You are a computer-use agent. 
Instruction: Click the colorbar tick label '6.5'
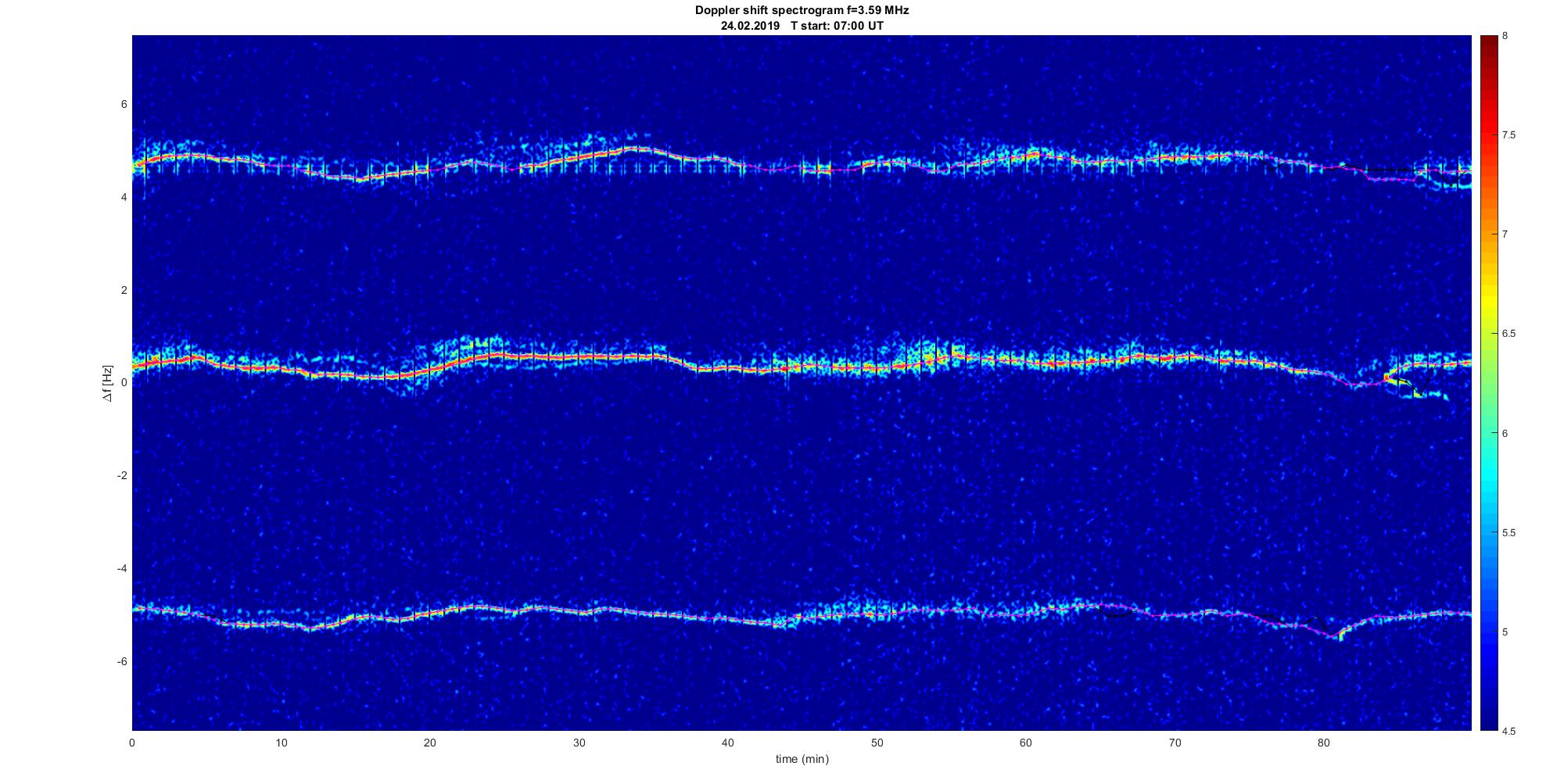click(x=1509, y=334)
